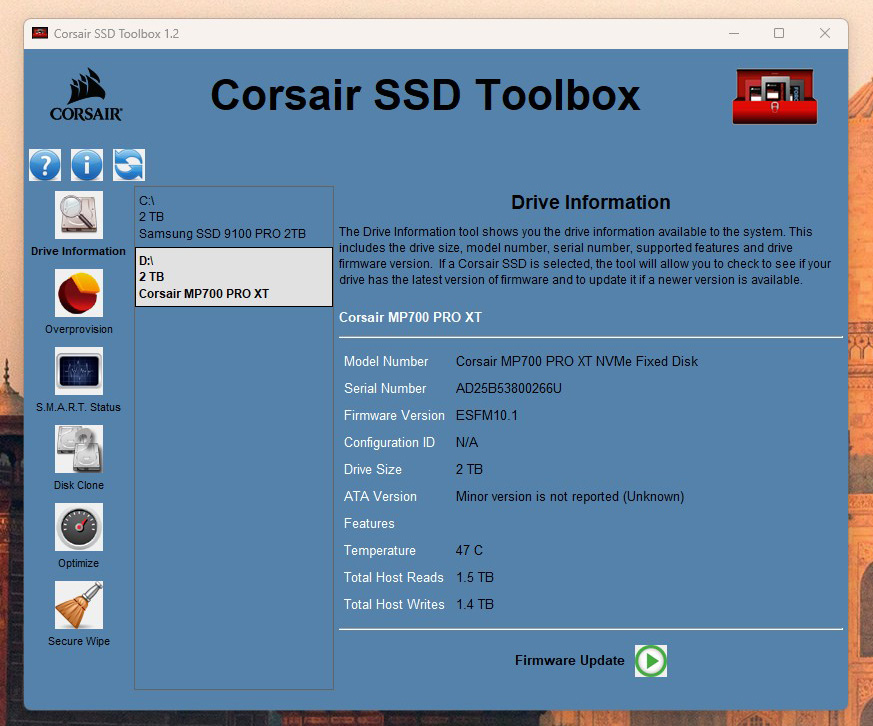
Task: Select the Optimize gauge icon
Action: click(79, 527)
